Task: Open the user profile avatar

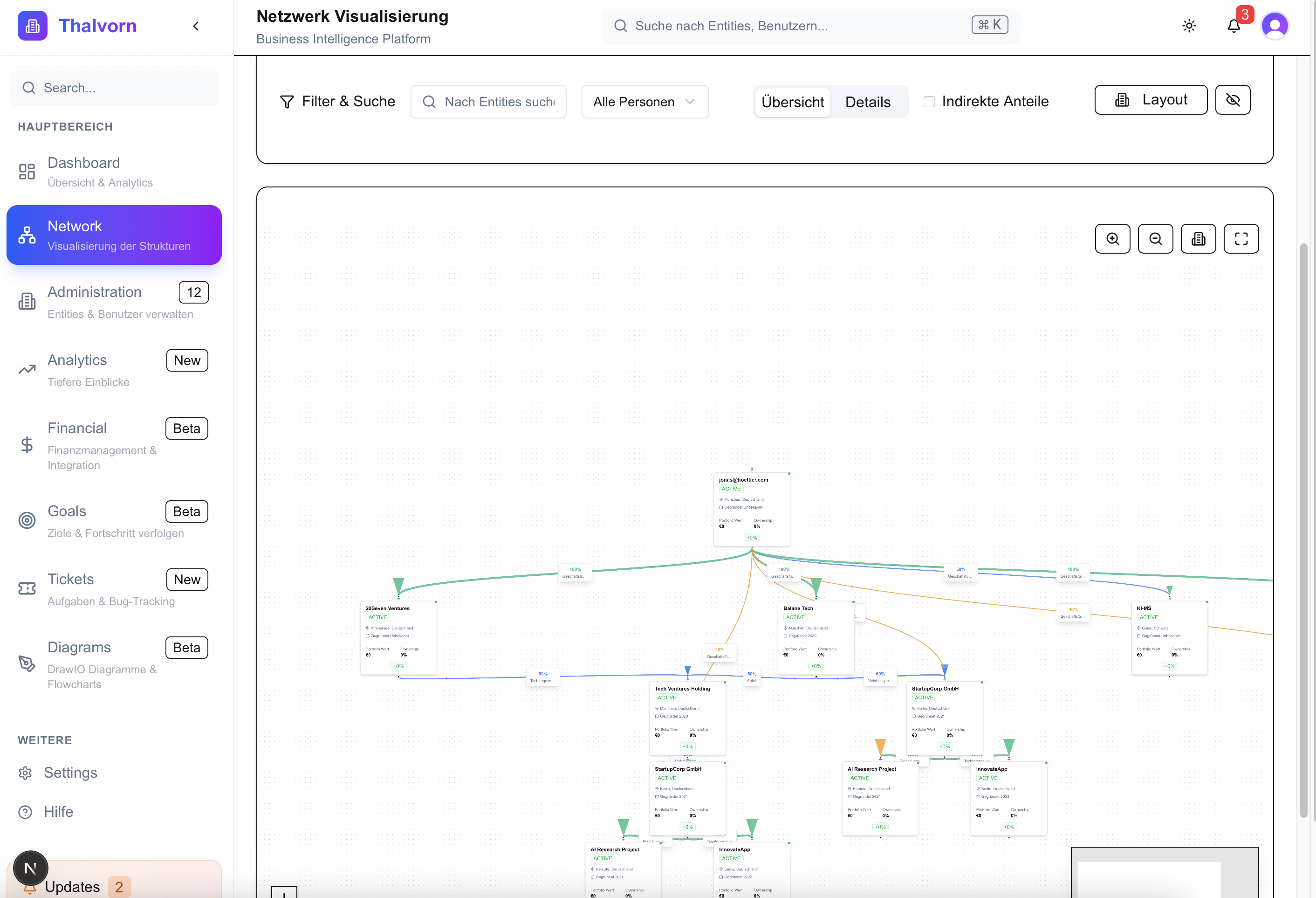Action: (x=1275, y=26)
